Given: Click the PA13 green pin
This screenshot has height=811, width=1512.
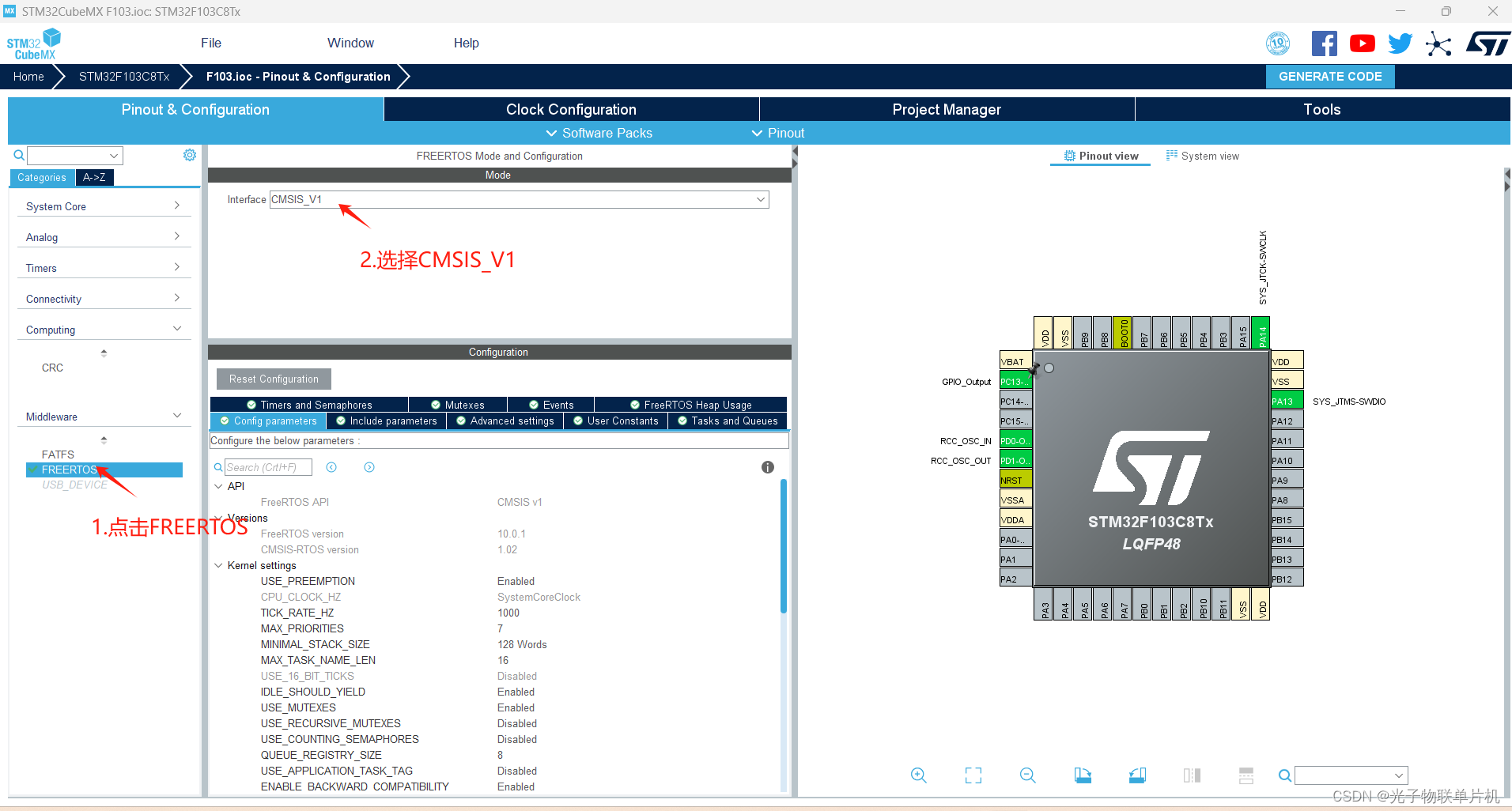Looking at the screenshot, I should click(1287, 401).
